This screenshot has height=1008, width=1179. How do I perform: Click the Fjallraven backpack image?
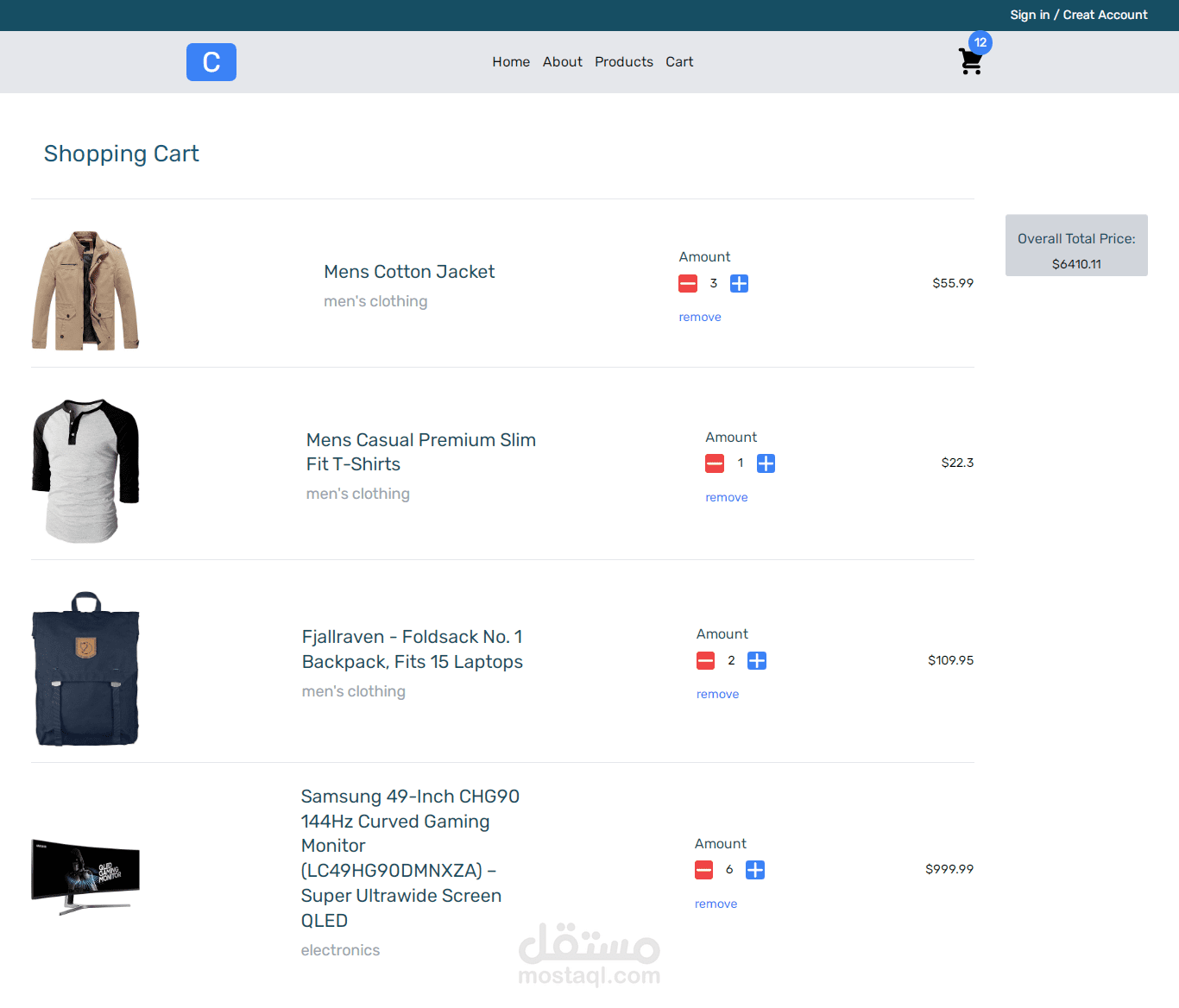[x=85, y=669]
